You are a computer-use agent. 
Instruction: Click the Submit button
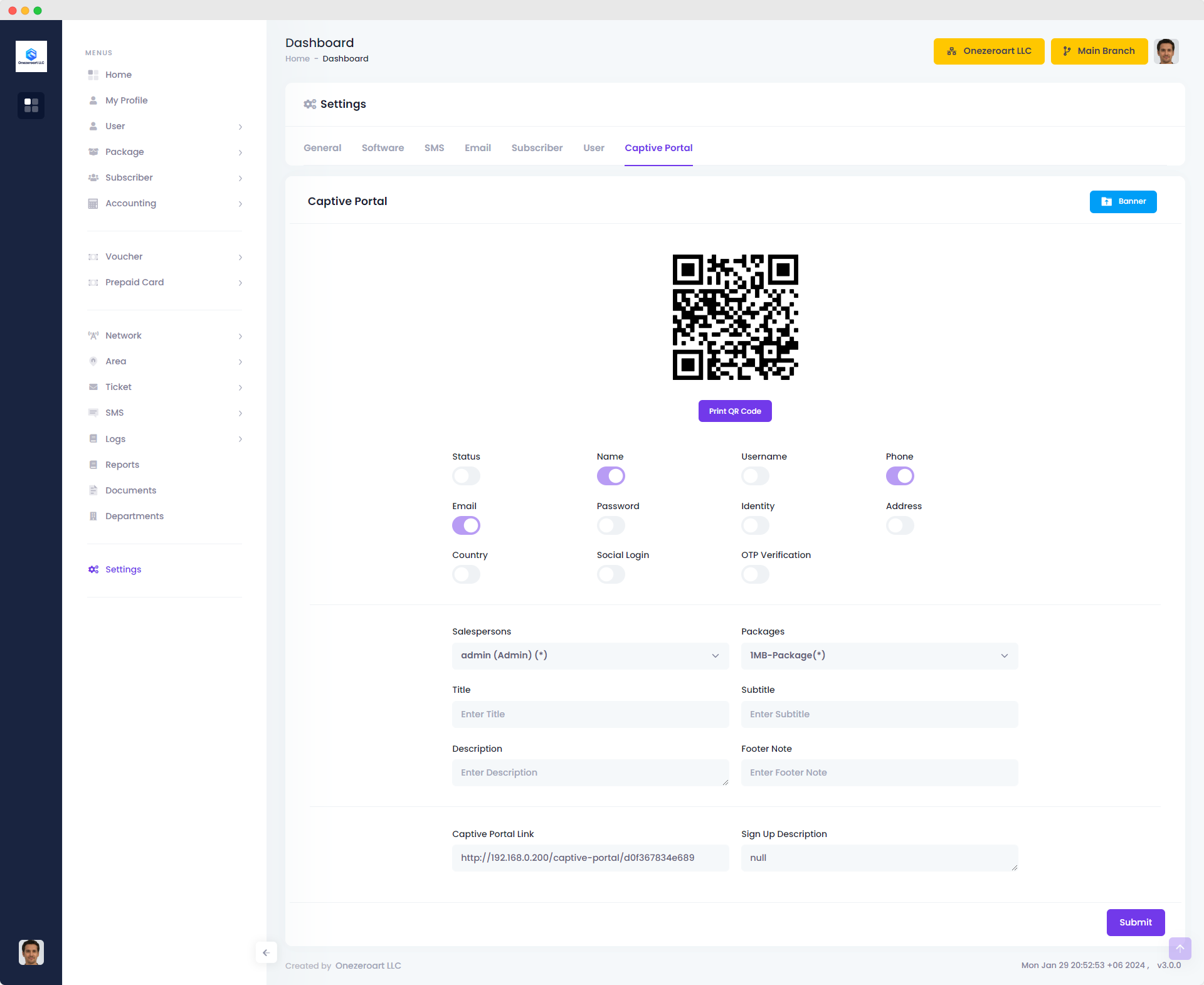click(1136, 922)
